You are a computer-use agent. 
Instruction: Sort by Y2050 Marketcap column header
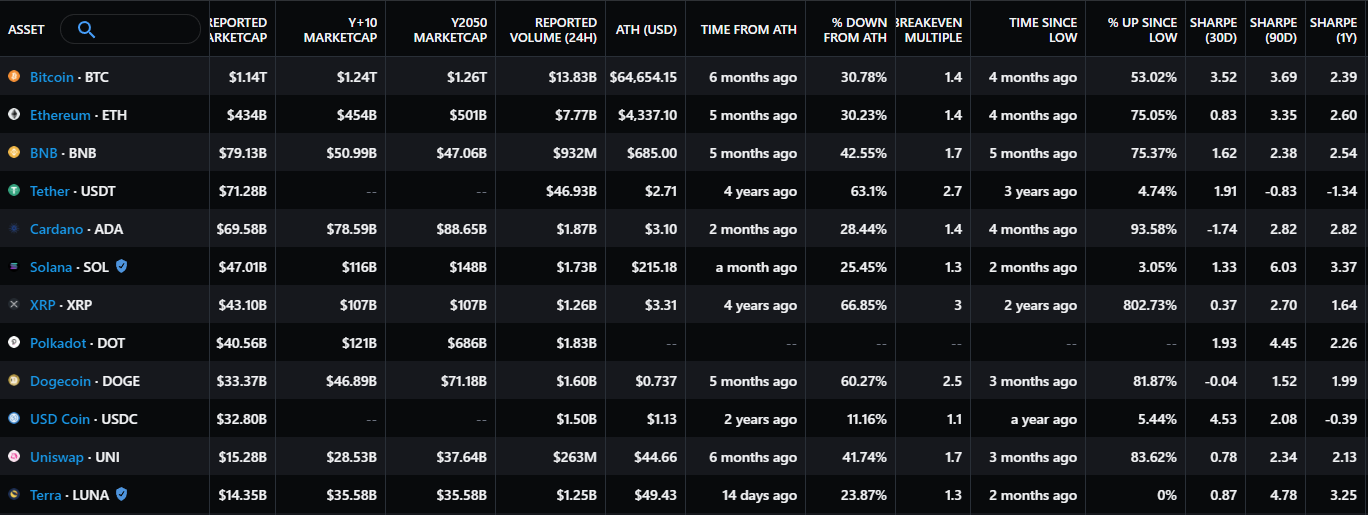coord(450,30)
